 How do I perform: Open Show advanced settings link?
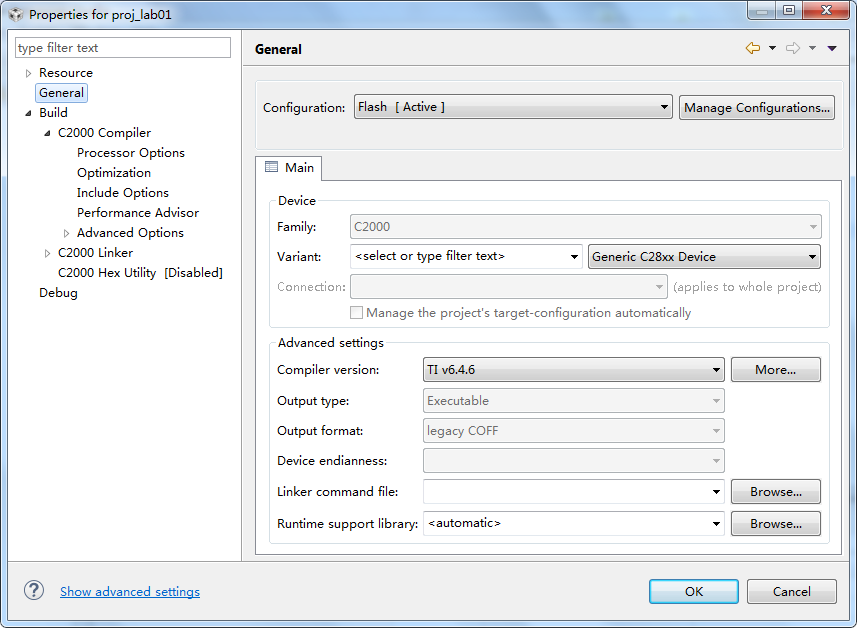pos(130,592)
